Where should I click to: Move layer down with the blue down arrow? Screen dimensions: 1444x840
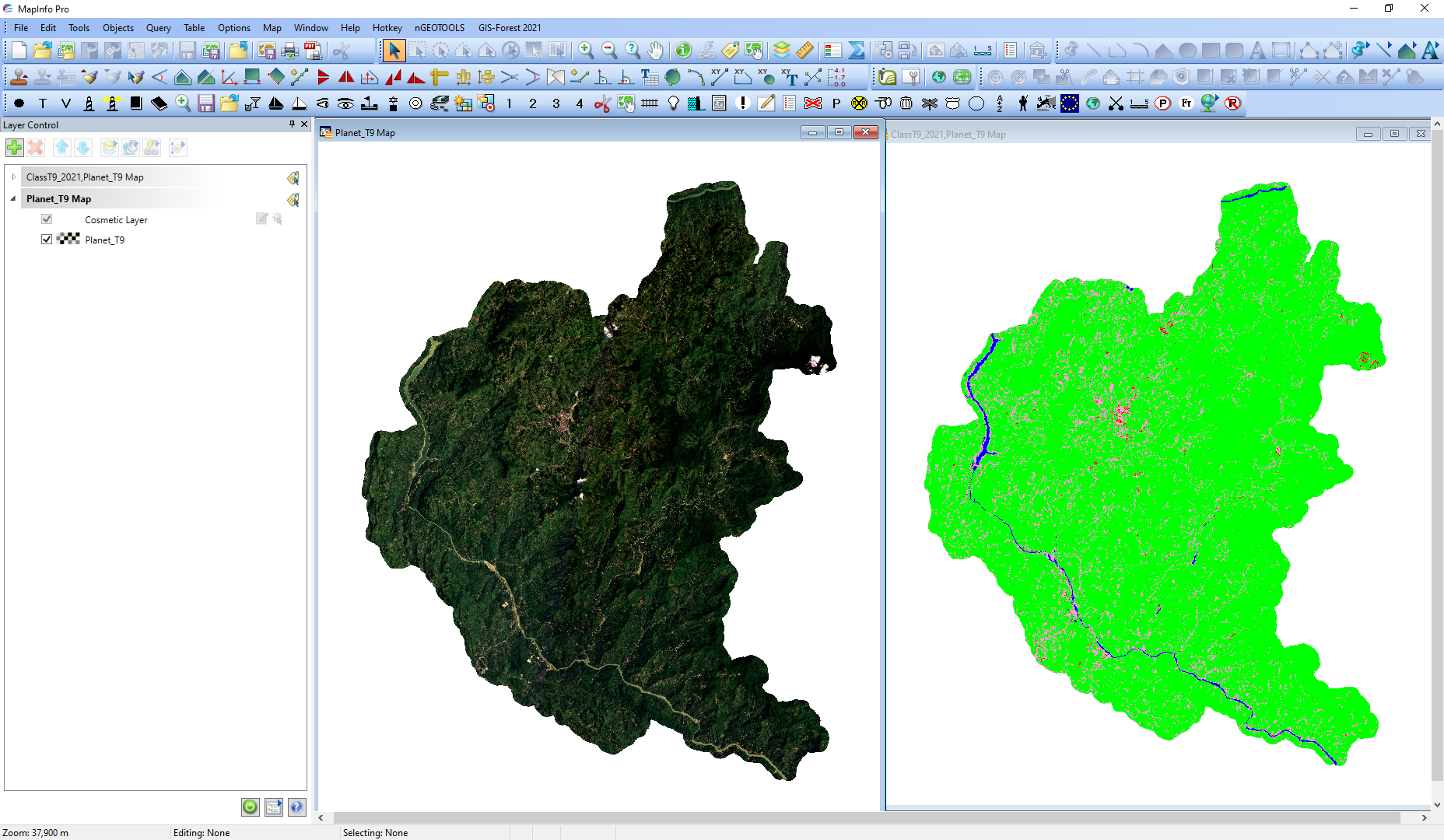[83, 148]
